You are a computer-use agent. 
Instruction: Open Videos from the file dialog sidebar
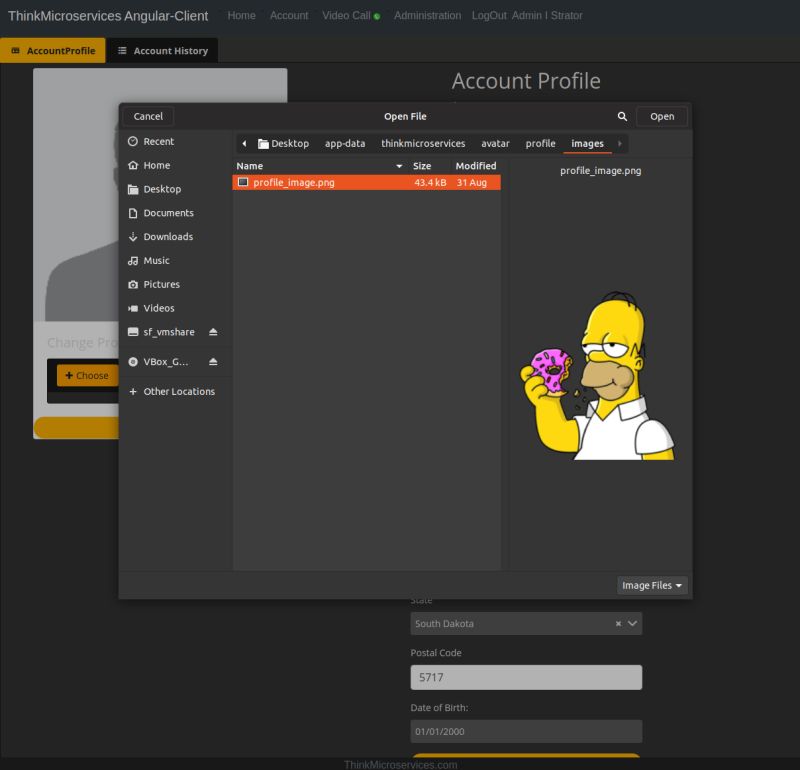[160, 308]
